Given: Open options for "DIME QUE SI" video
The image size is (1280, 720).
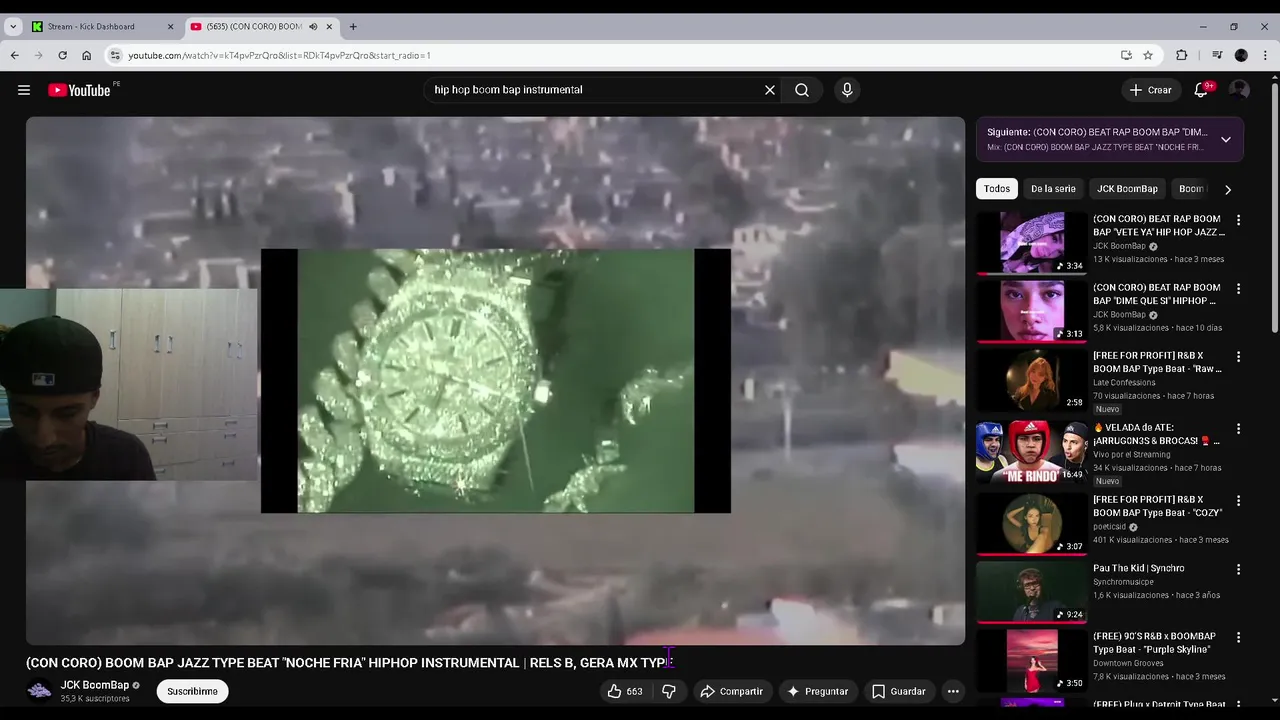Looking at the screenshot, I should 1238,289.
